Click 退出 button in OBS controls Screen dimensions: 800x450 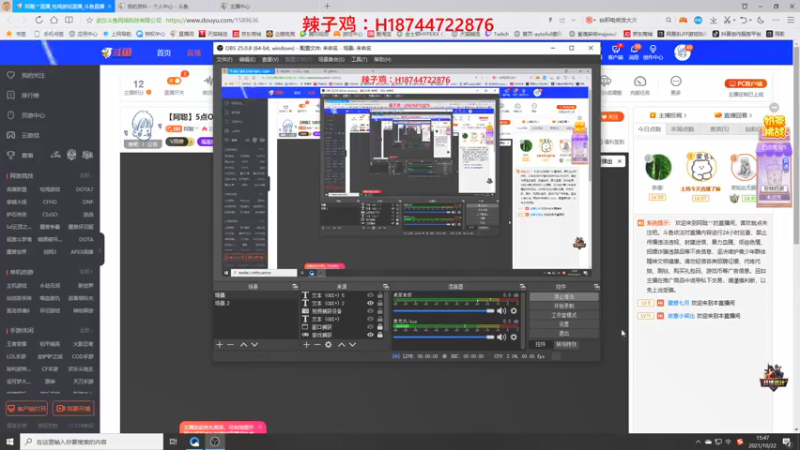point(564,333)
